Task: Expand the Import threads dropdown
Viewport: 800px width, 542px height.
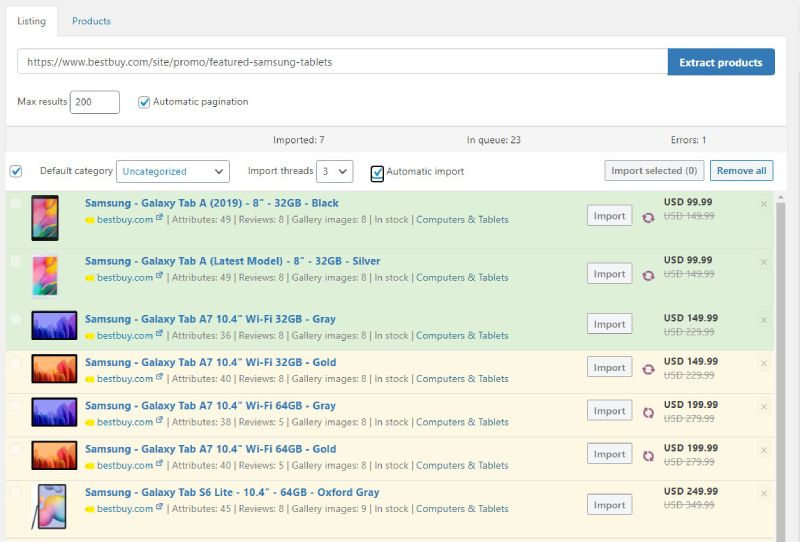Action: [x=334, y=171]
